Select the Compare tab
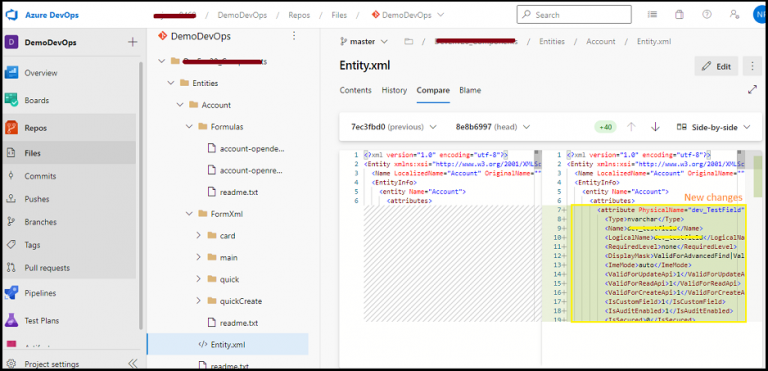The height and width of the screenshot is (371, 768). pyautogui.click(x=433, y=90)
